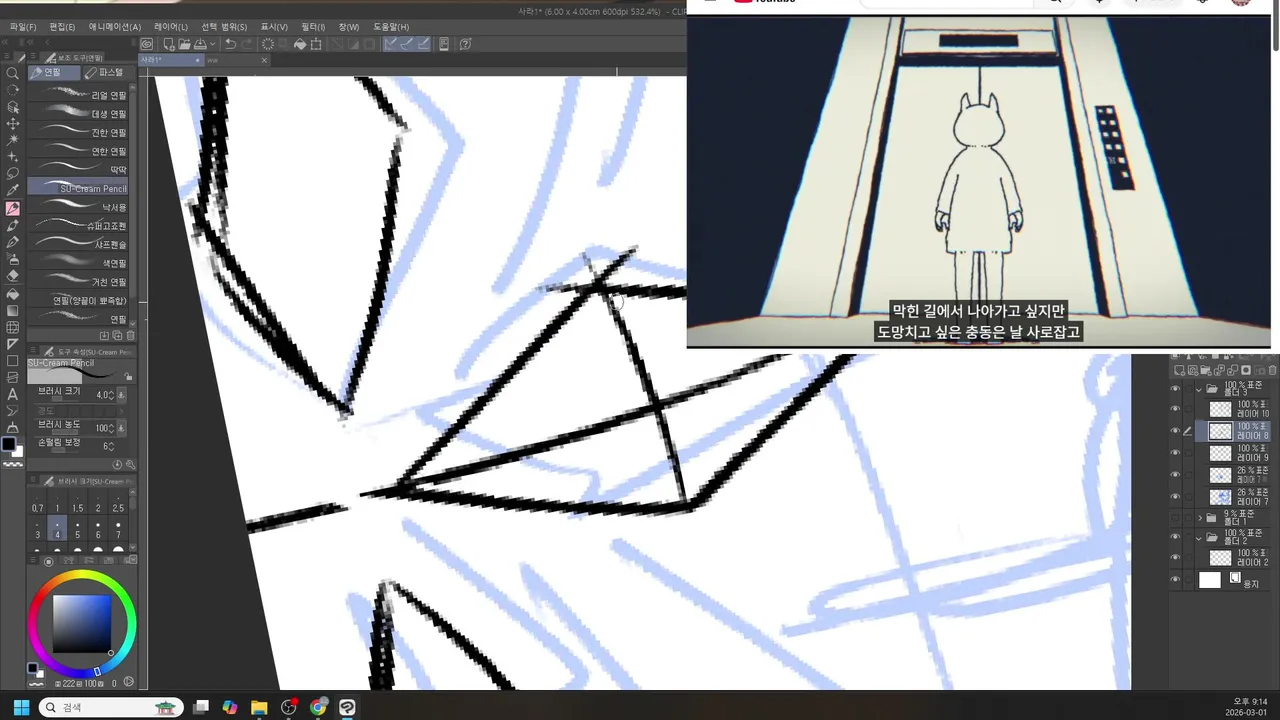This screenshot has height=720, width=1280.
Task: Open Clip Studio with the swirl icon
Action: [x=147, y=44]
